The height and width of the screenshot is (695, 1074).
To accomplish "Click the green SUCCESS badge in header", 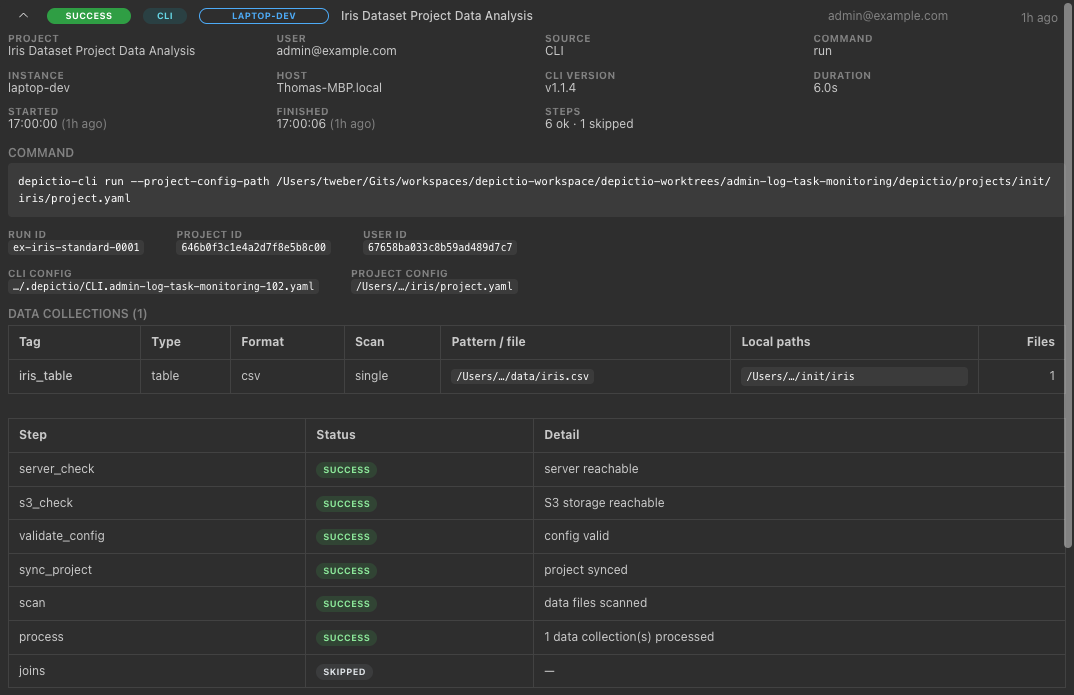I will [88, 16].
